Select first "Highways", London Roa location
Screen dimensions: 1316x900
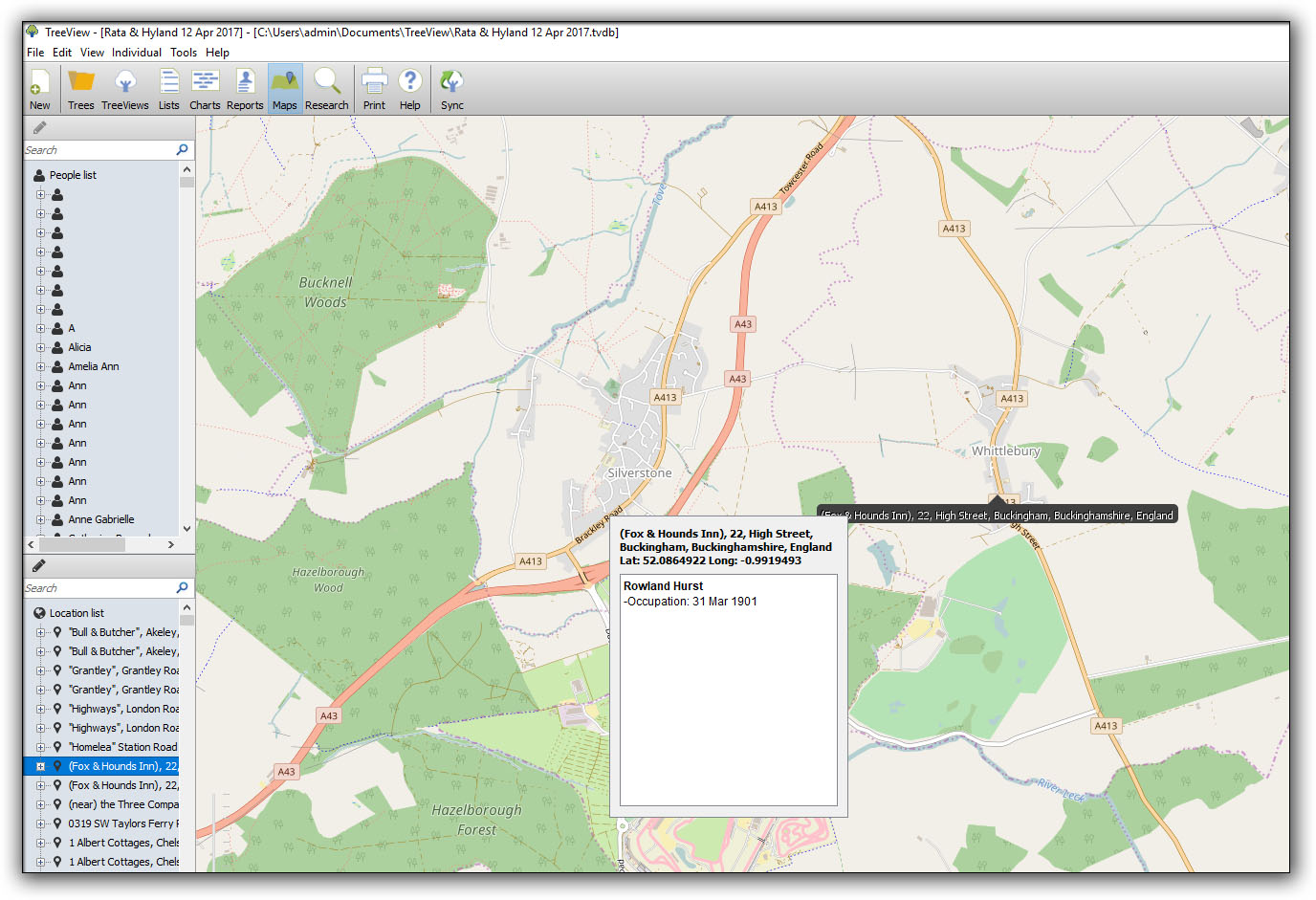[123, 709]
